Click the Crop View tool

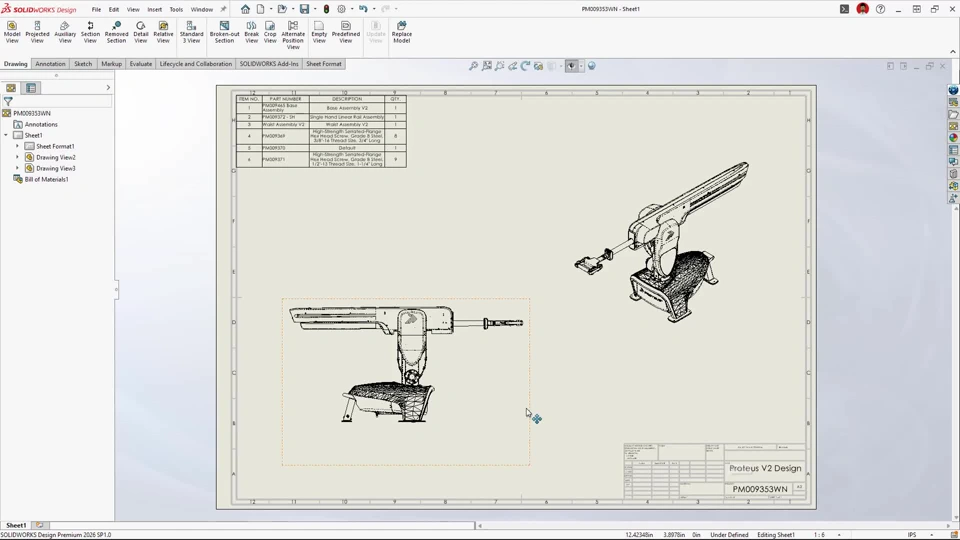point(270,32)
